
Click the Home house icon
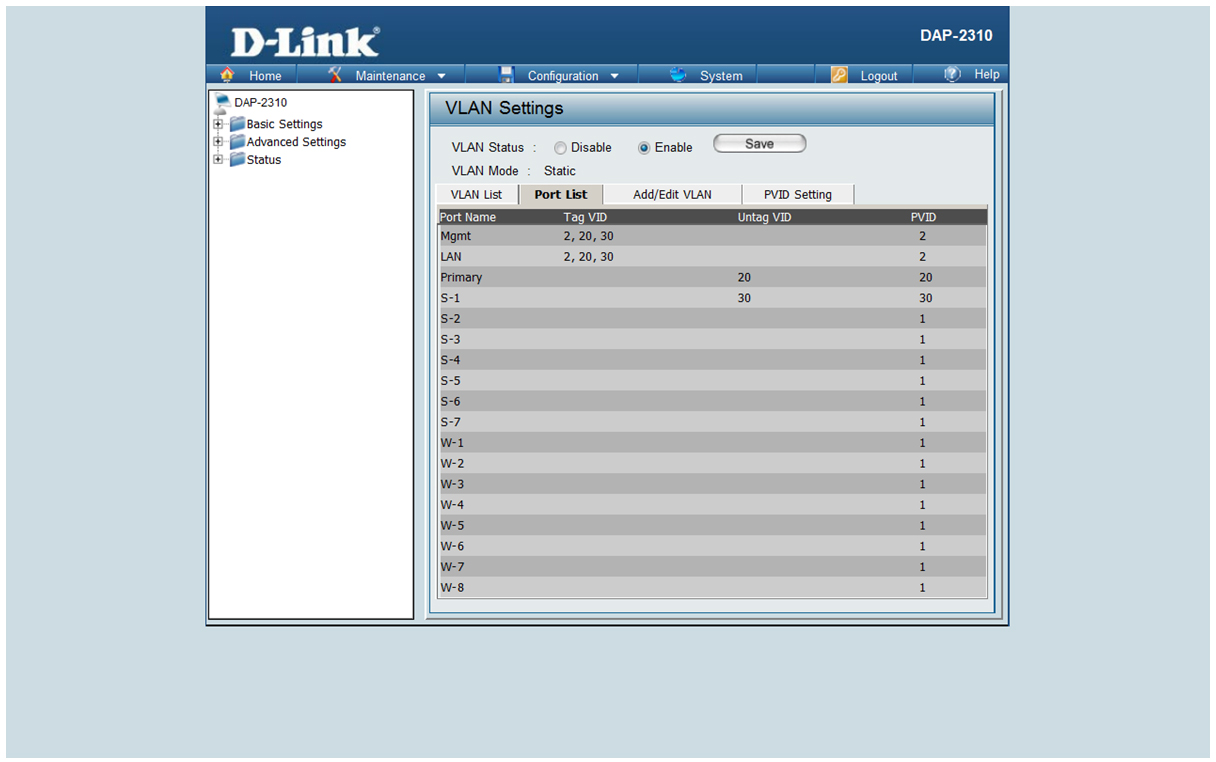227,75
